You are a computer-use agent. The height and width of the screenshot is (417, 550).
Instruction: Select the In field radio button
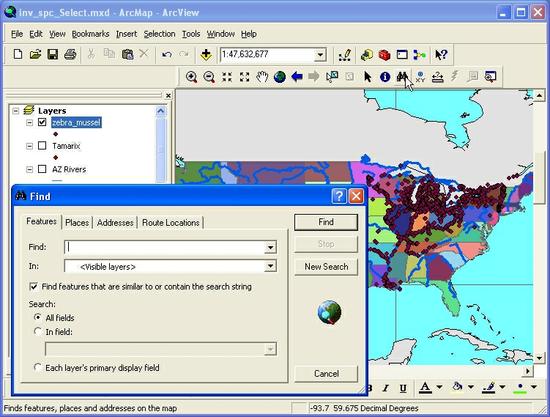[x=38, y=331]
